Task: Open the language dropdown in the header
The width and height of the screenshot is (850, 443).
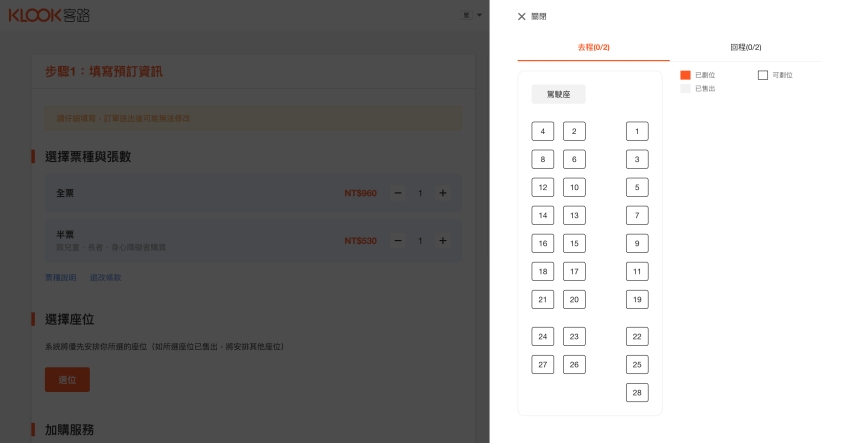Action: [471, 16]
